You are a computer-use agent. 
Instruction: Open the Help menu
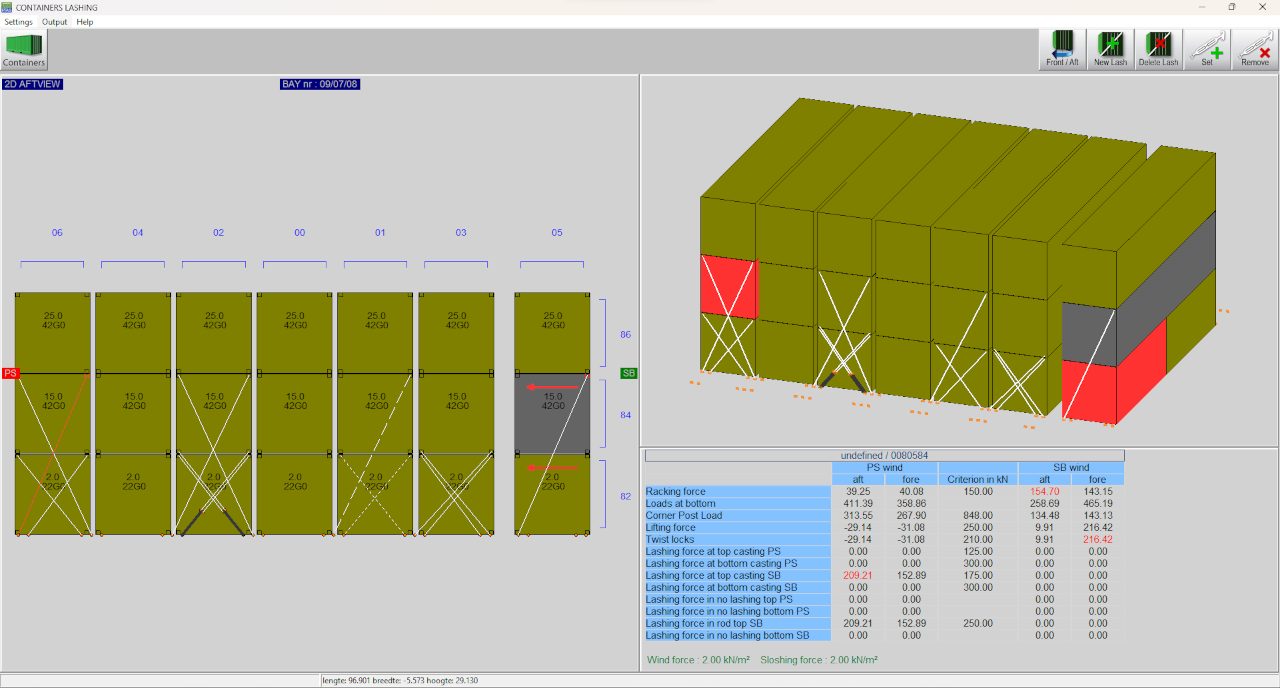[x=85, y=21]
